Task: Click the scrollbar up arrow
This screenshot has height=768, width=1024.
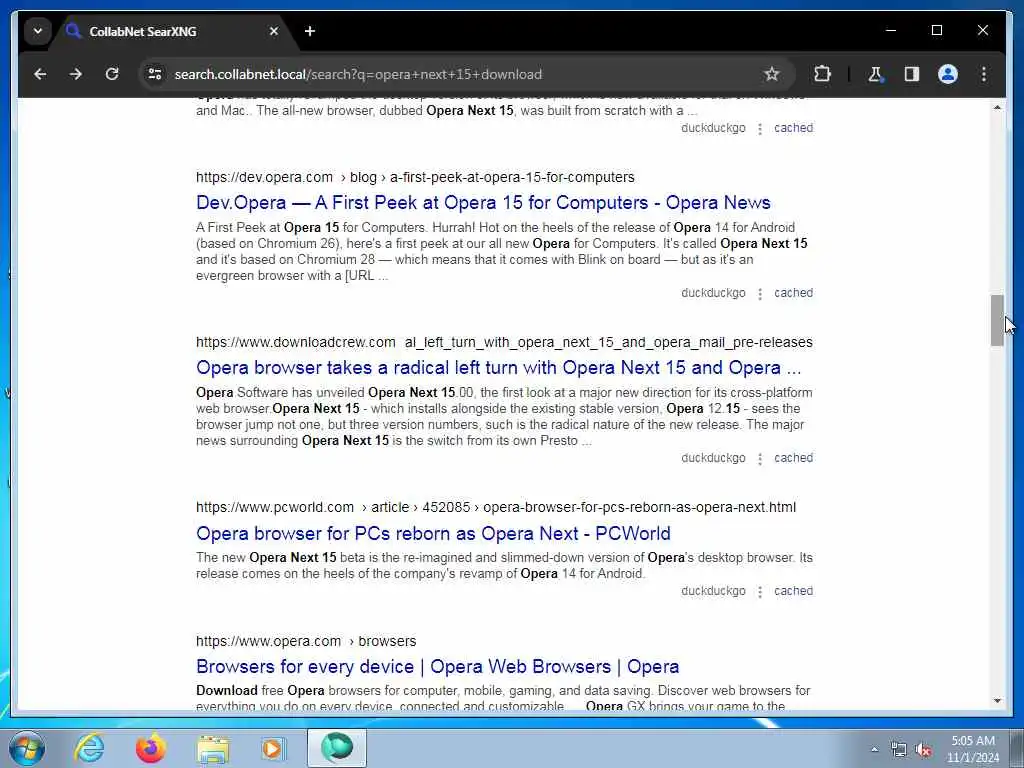Action: pyautogui.click(x=997, y=107)
